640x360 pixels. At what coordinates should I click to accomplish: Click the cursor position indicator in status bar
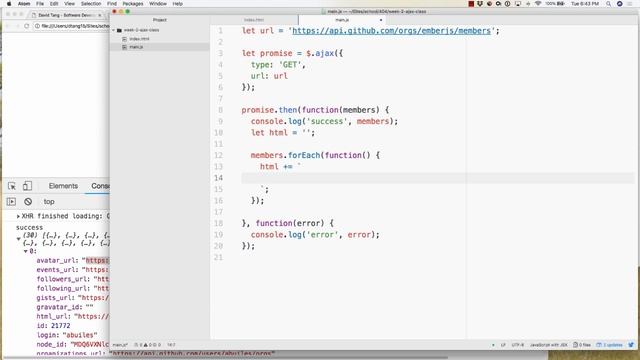pos(171,345)
